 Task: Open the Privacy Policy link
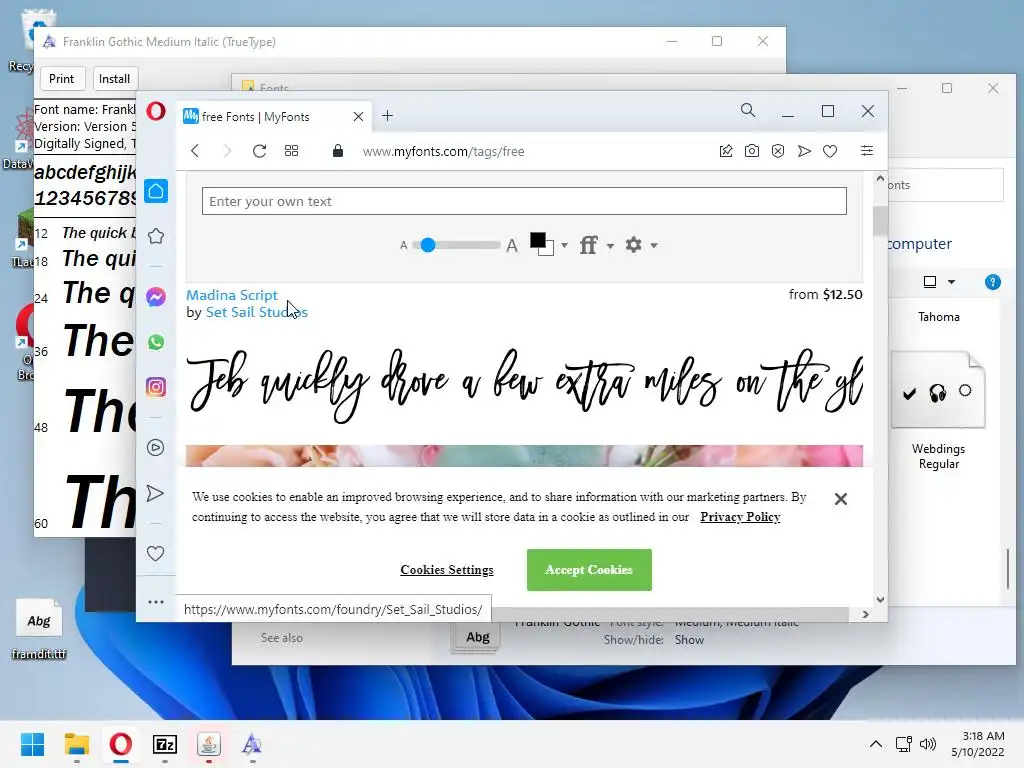click(741, 517)
